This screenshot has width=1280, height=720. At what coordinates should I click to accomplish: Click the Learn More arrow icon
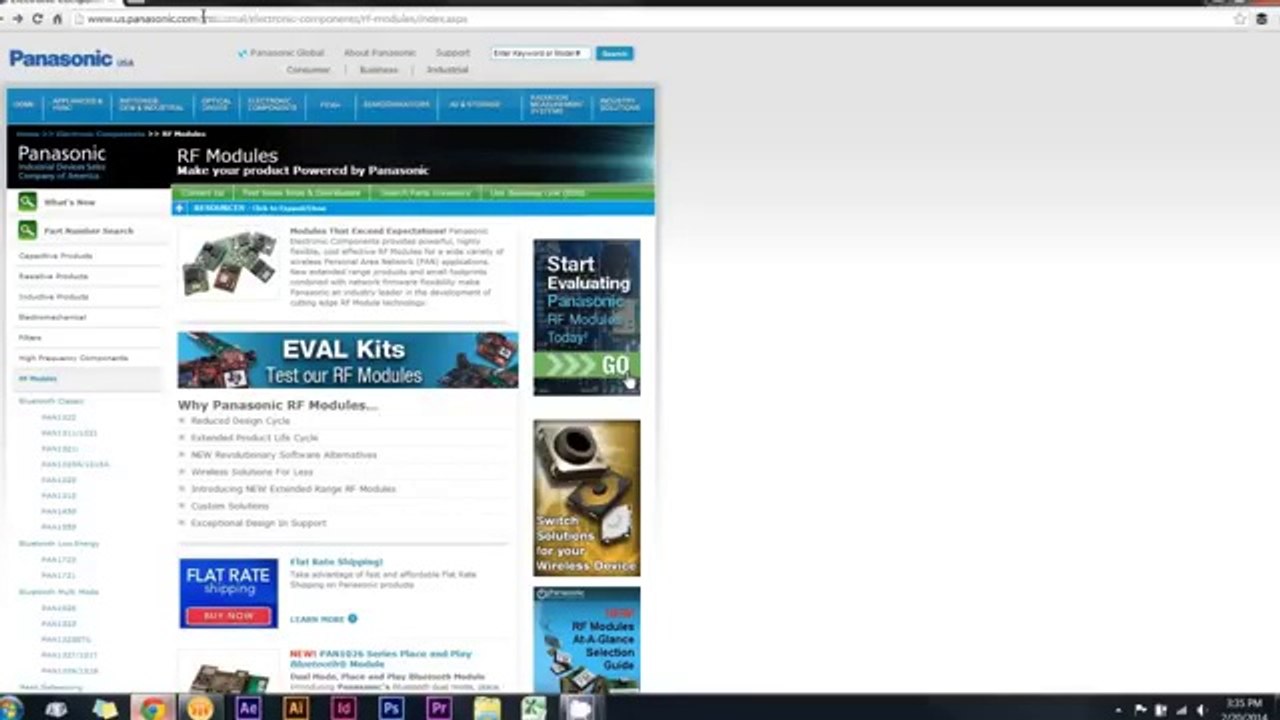[x=352, y=619]
